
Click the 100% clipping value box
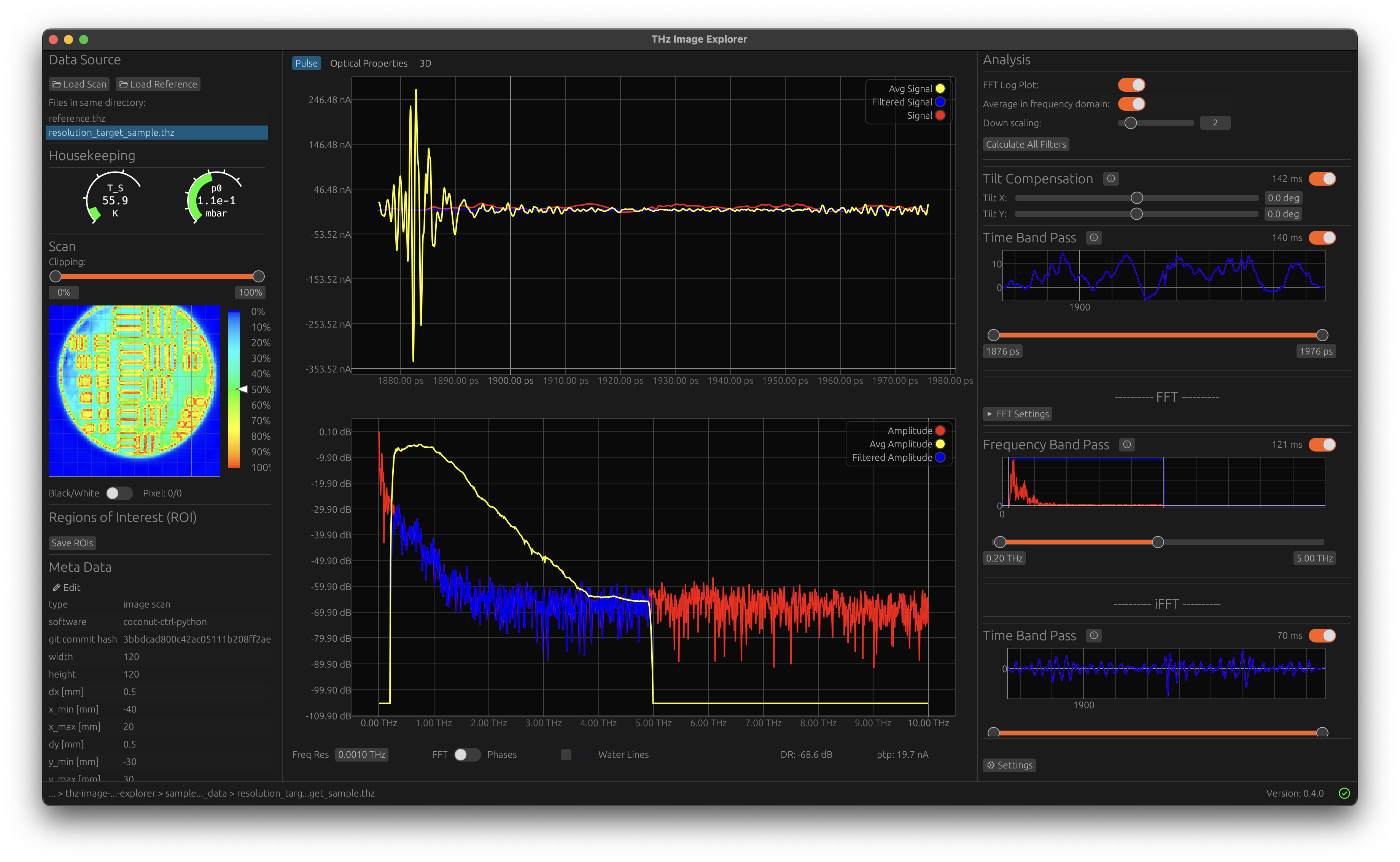tap(250, 293)
